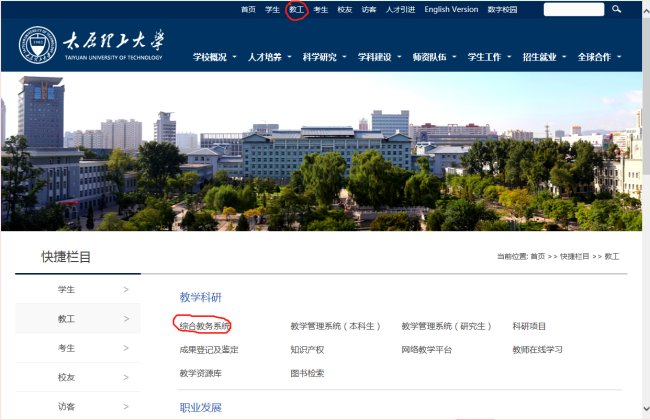Screen dimensions: 650x420
Task: Open 教师在线学习 link
Action: click(537, 350)
